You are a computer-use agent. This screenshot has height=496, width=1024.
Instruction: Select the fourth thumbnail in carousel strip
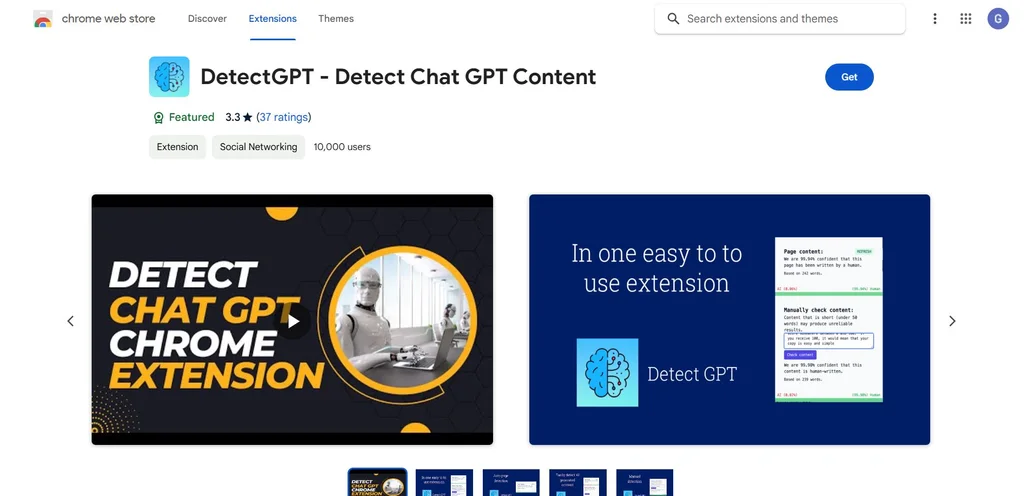[577, 482]
